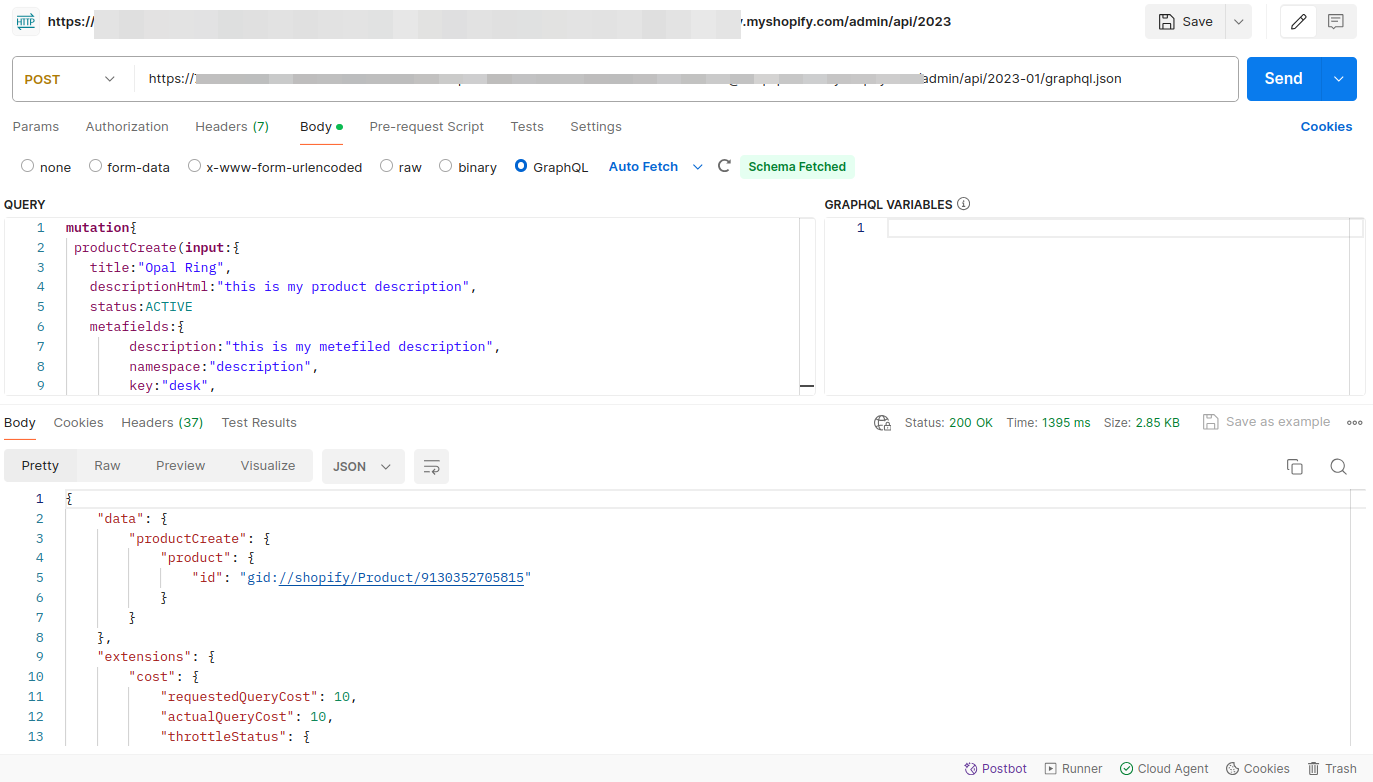Toggle word wrap icon in response

tap(431, 467)
